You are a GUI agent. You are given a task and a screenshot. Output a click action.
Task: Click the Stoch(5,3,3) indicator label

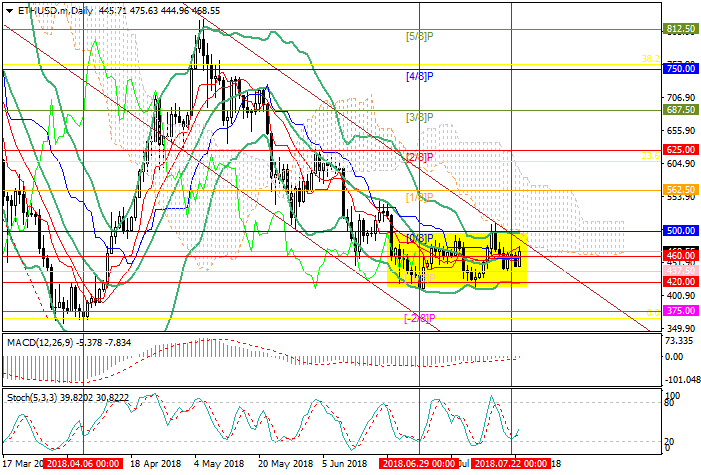(32, 398)
